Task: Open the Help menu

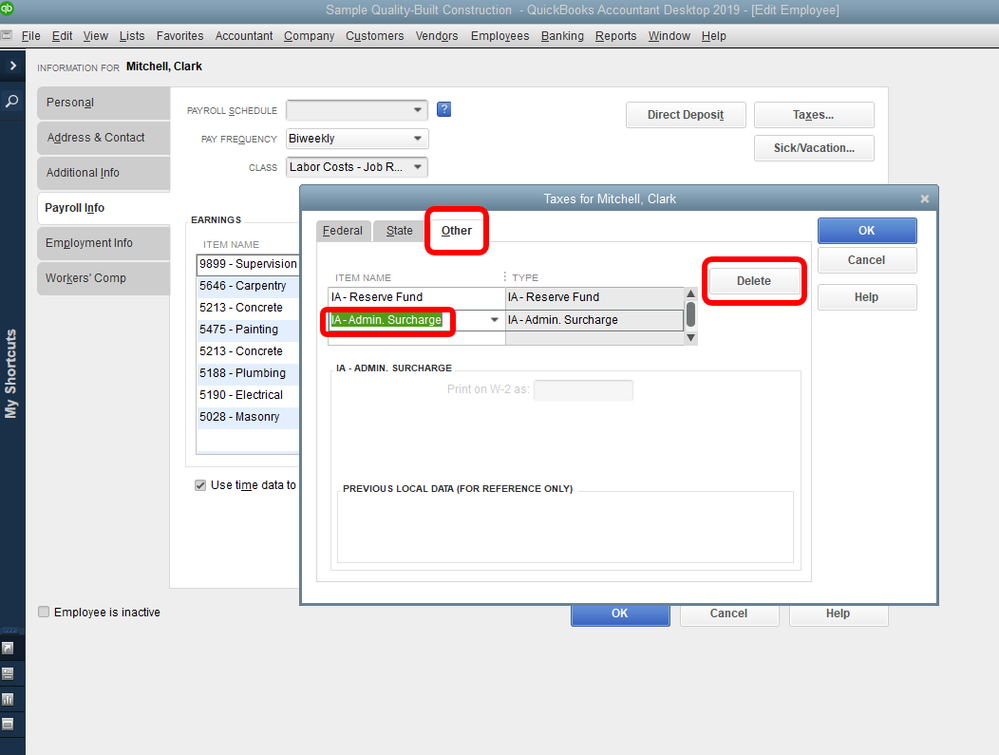Action: coord(714,36)
